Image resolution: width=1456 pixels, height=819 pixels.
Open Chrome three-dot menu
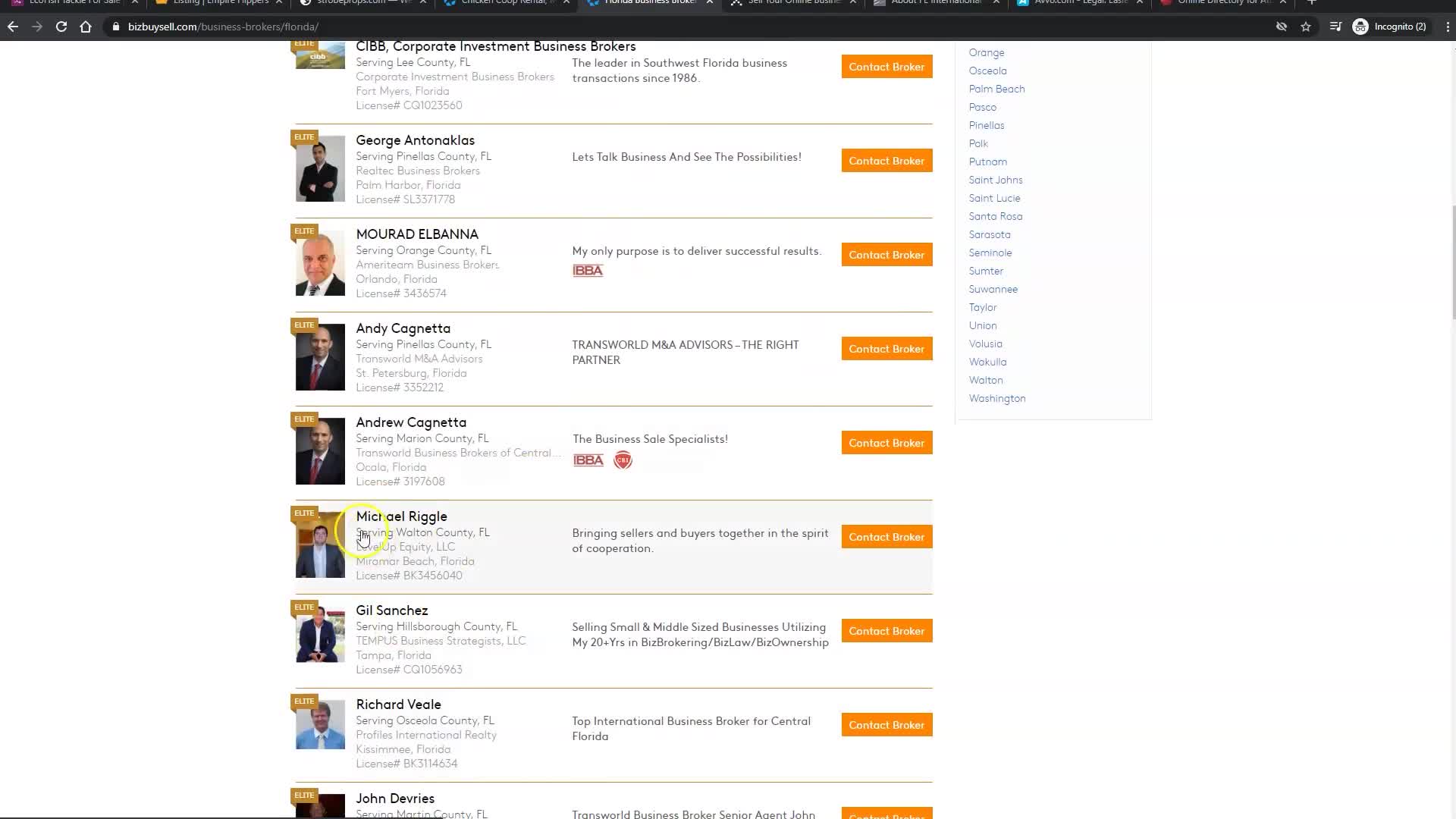click(x=1447, y=27)
